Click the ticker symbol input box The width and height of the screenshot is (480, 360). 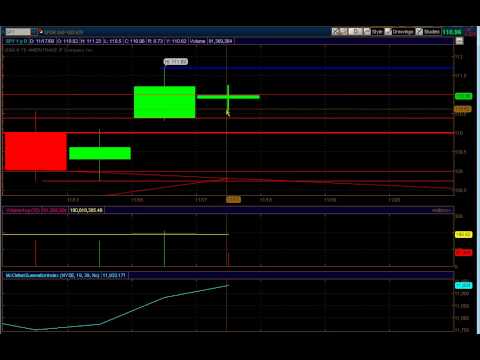click(x=18, y=32)
